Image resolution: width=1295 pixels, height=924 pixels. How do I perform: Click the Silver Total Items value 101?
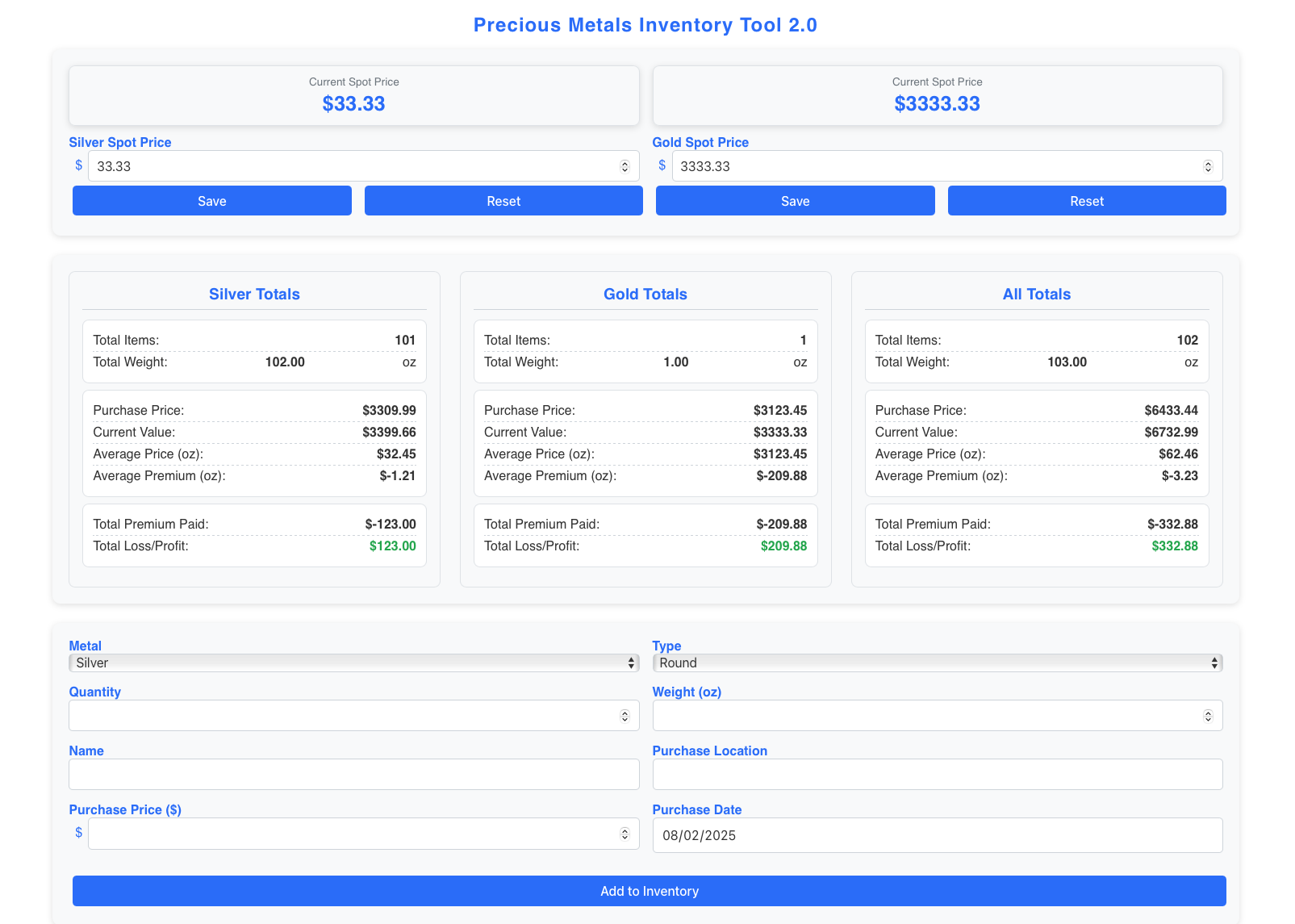tap(405, 341)
